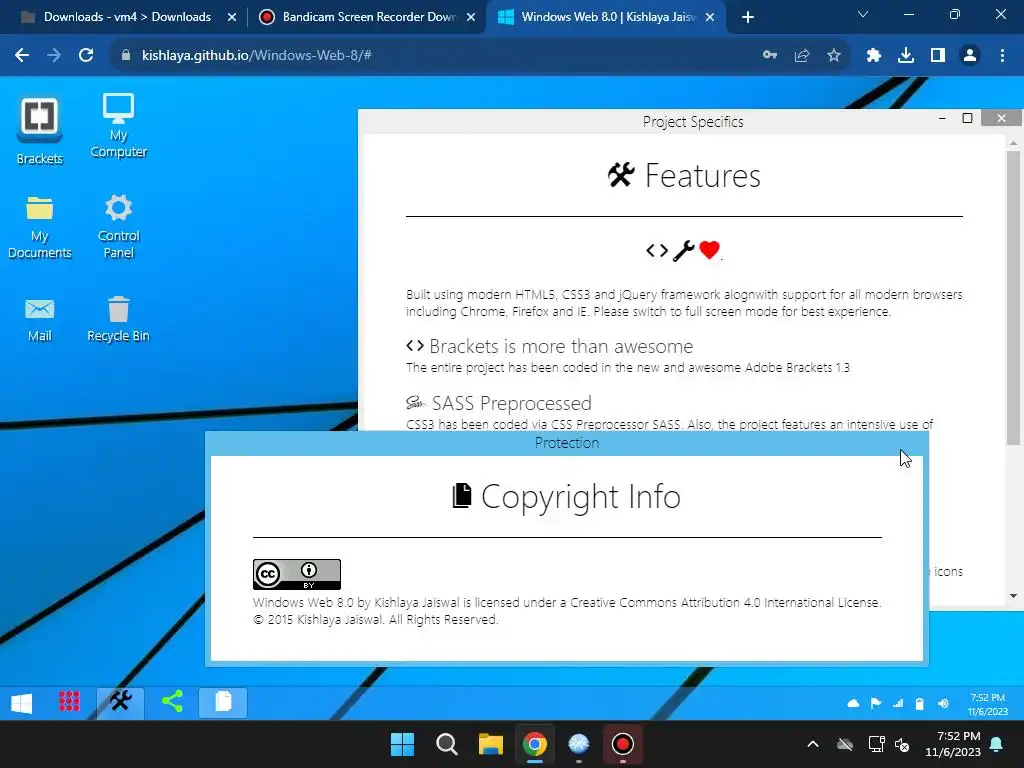Open the red apps grid taskbar icon
The image size is (1024, 768).
click(69, 701)
